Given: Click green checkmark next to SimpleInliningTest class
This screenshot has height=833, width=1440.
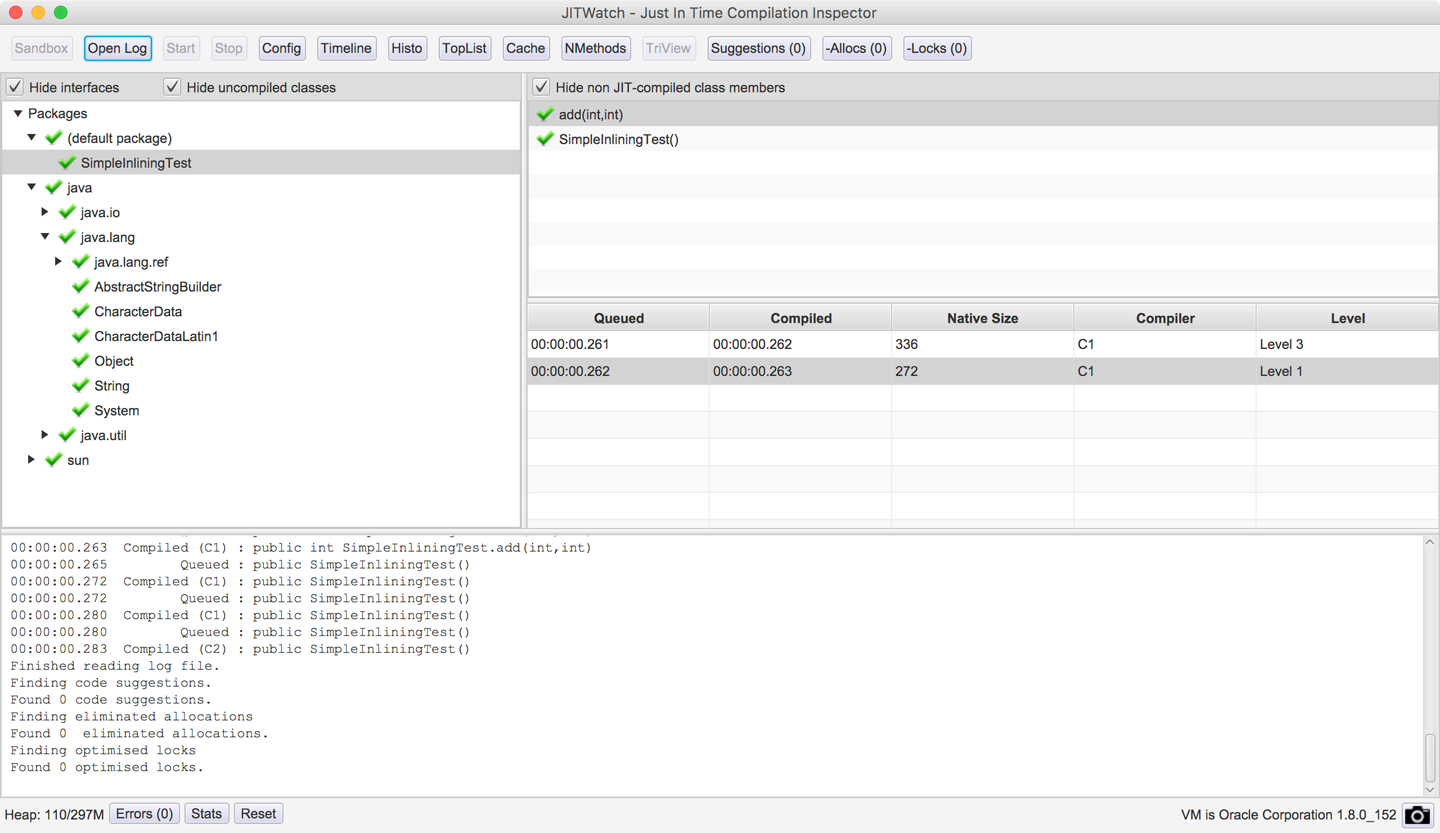Looking at the screenshot, I should [x=67, y=163].
